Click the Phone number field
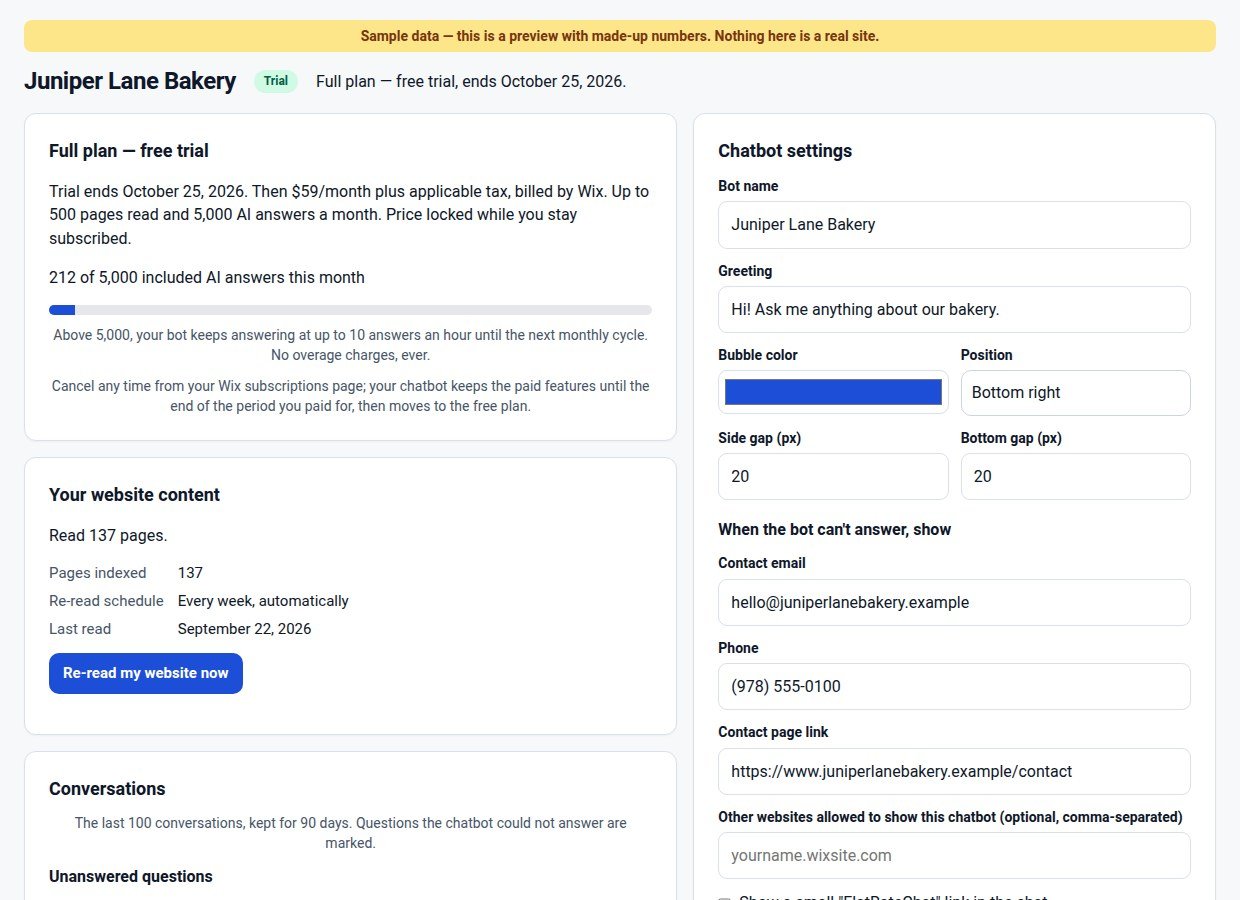The image size is (1240, 900). [x=954, y=687]
